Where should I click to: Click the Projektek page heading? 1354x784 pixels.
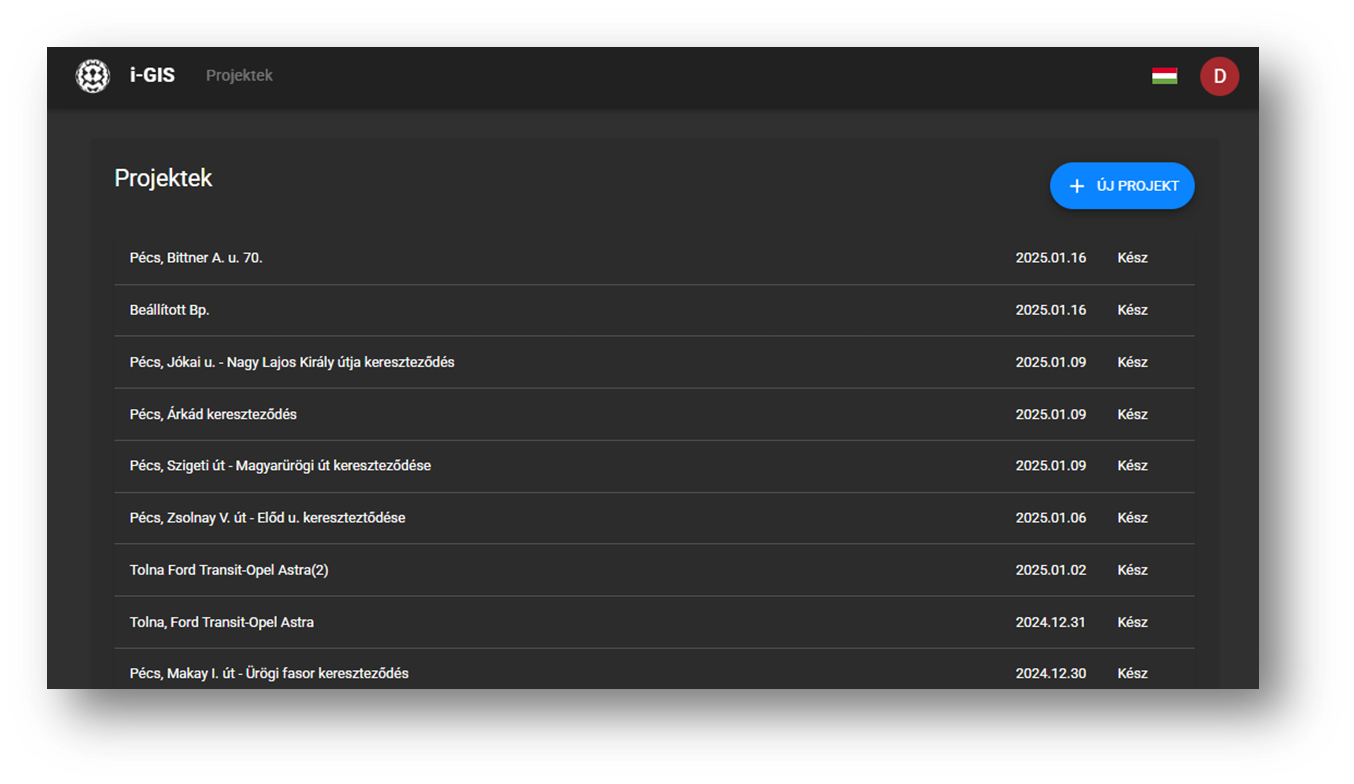[x=163, y=178]
